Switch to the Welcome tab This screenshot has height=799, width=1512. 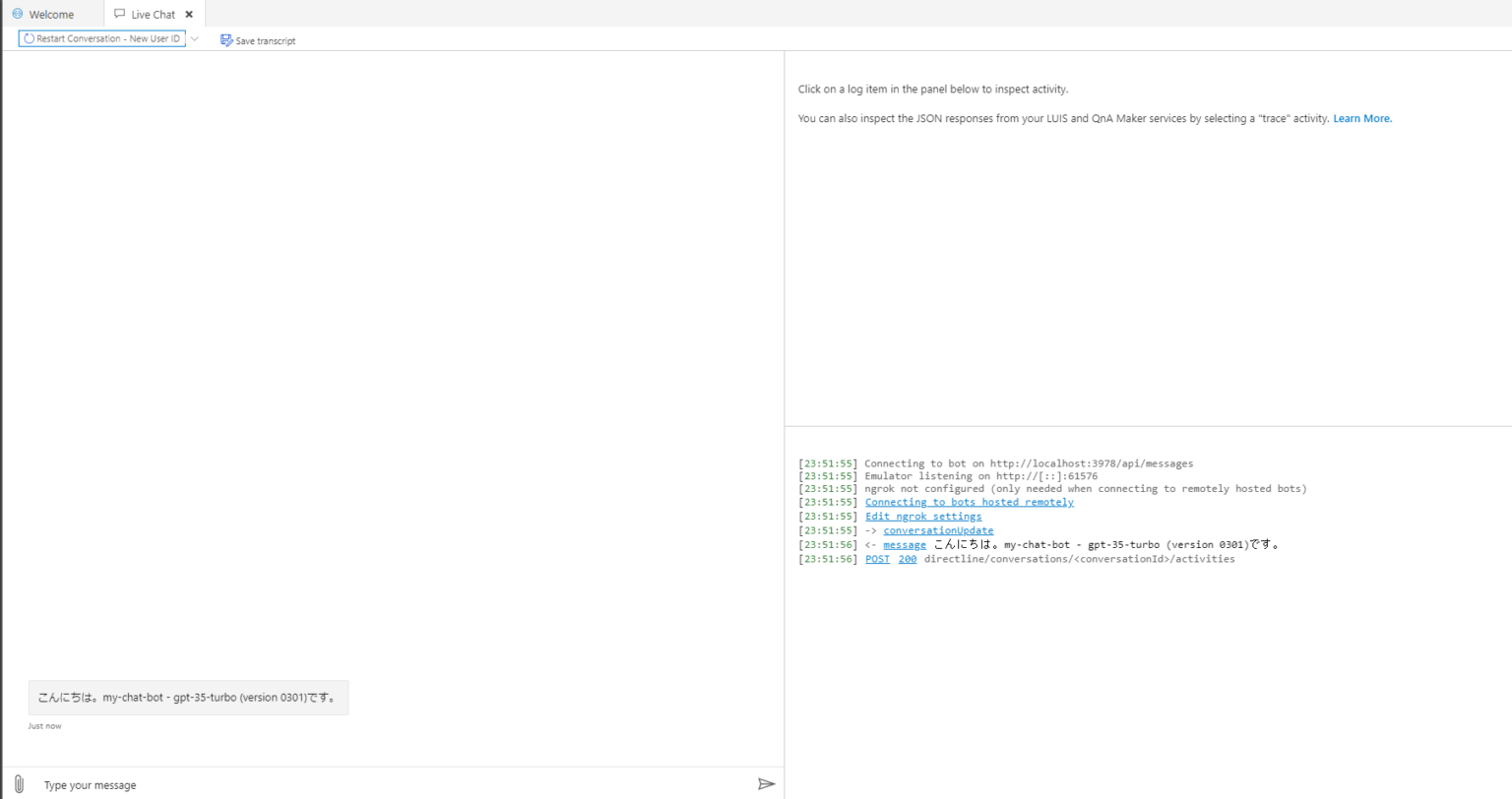point(51,14)
